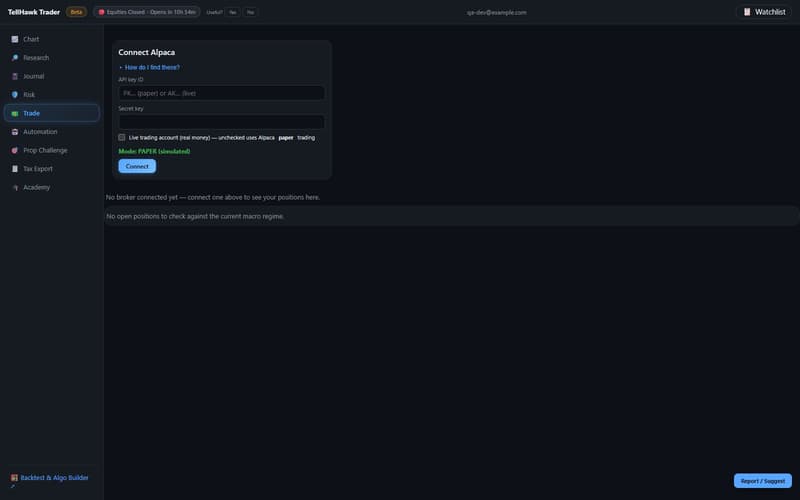Click the Report / Suggest button
The image size is (800, 500).
point(763,481)
